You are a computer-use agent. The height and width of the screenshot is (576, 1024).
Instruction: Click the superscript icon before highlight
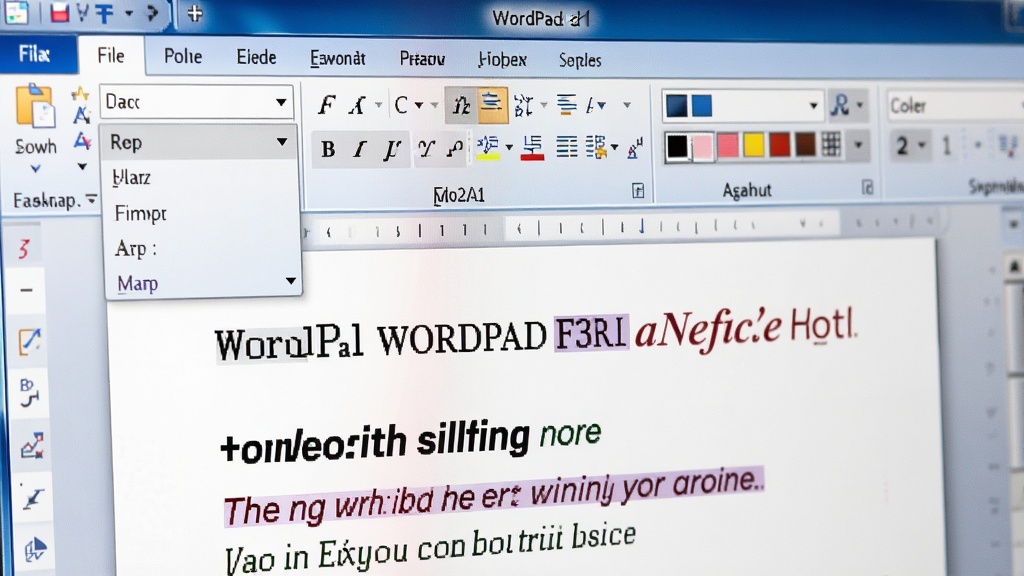click(x=455, y=150)
